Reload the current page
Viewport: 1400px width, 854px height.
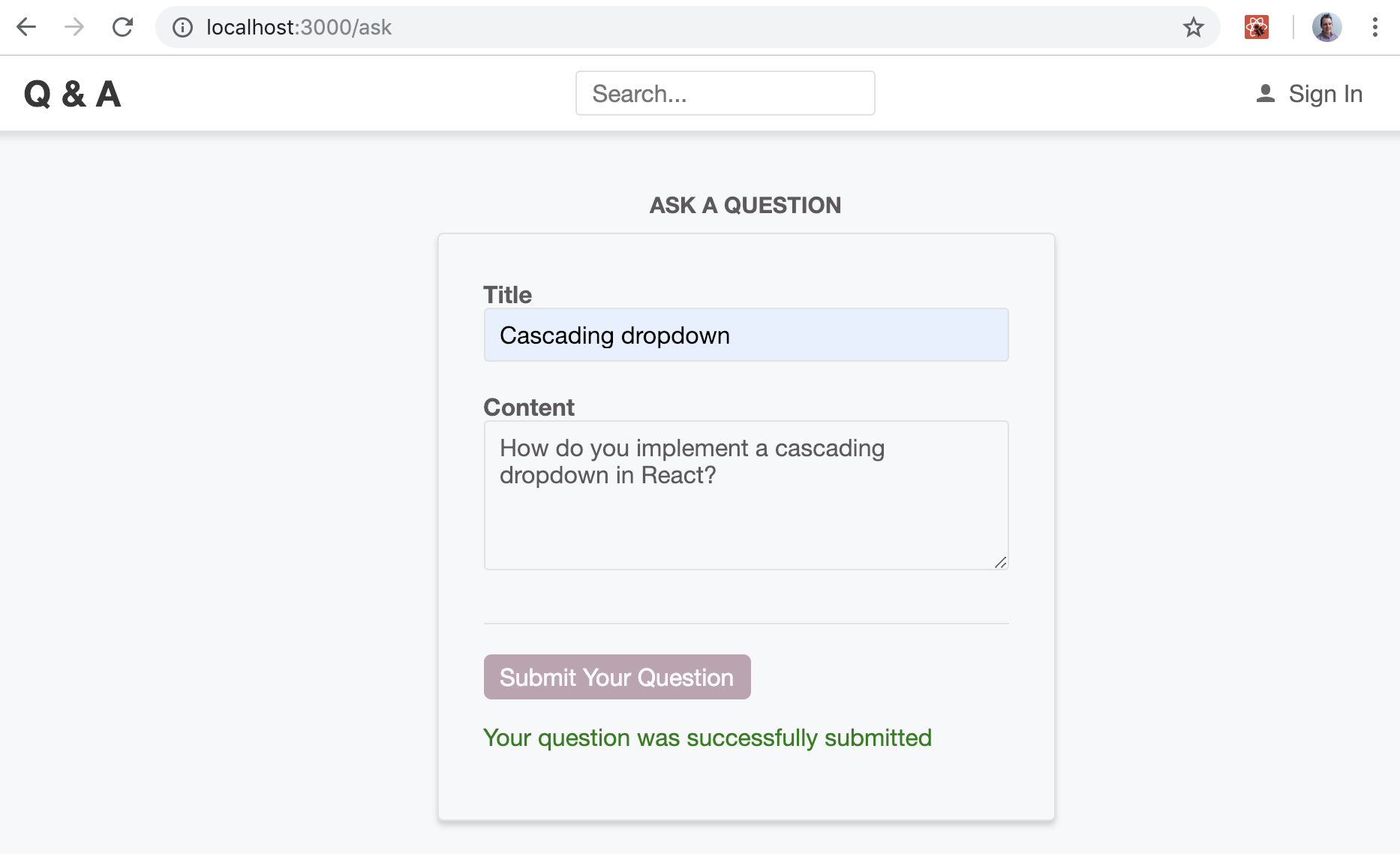click(x=122, y=28)
